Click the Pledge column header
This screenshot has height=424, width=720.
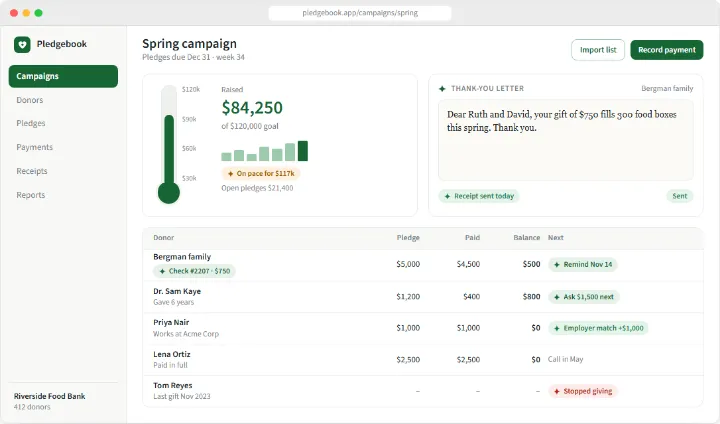(x=408, y=237)
